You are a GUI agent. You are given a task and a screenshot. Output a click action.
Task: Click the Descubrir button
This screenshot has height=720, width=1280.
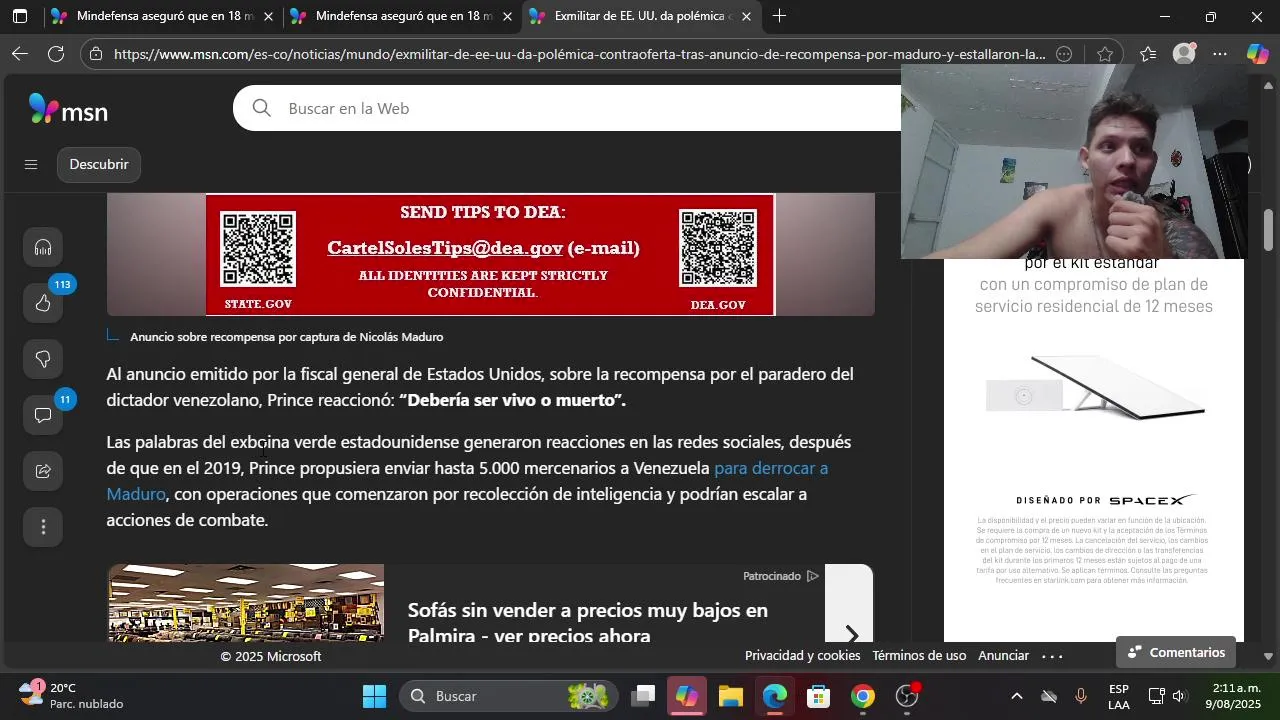(99, 165)
